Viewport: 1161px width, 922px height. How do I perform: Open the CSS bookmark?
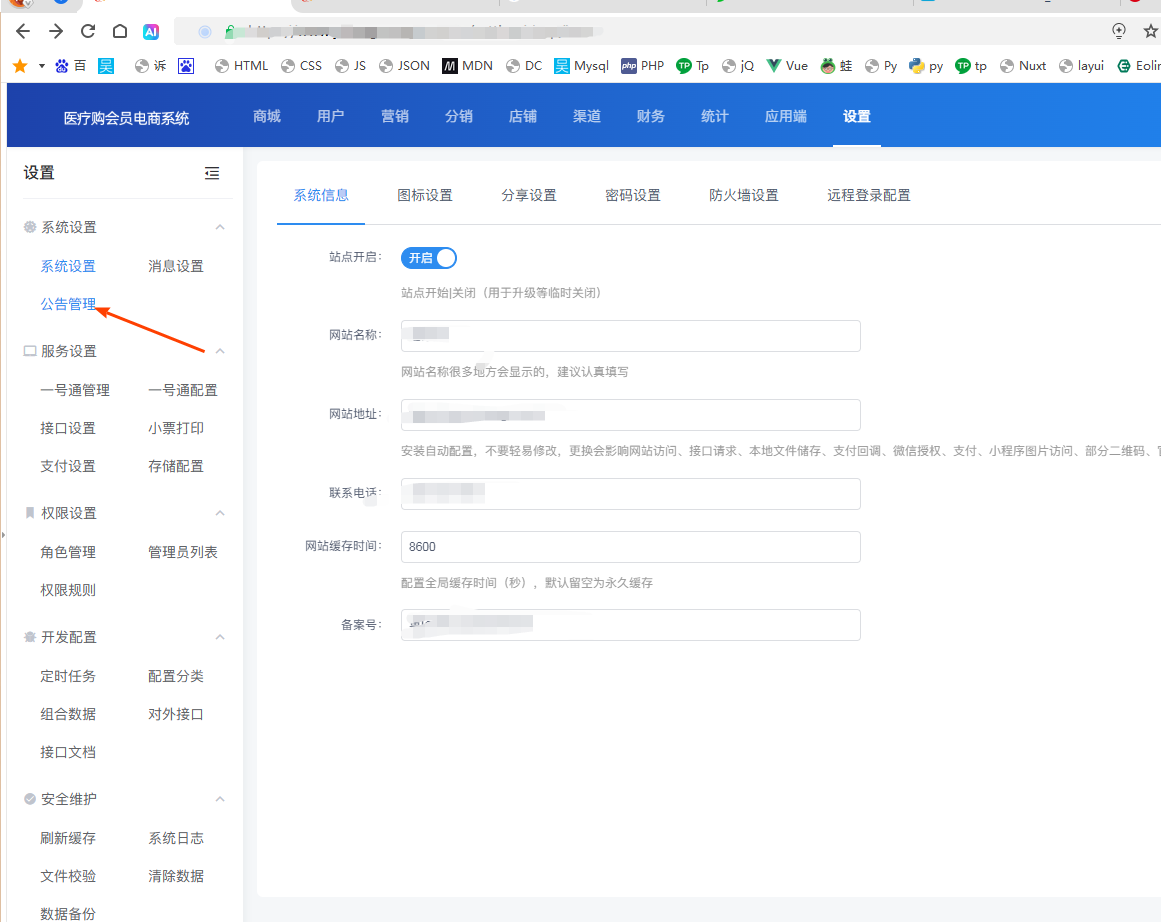(301, 66)
